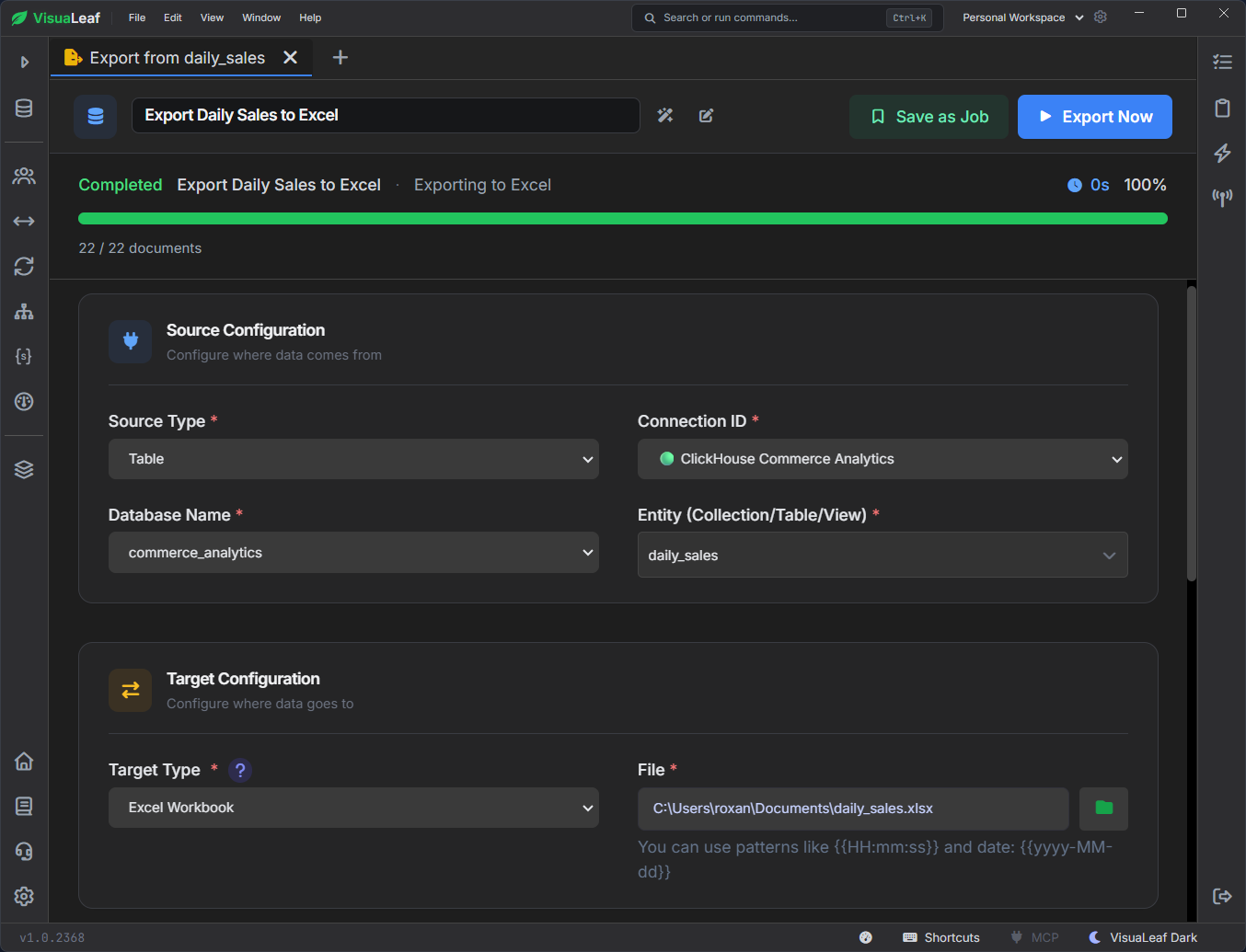Expand the left sidebar arrow
Image resolution: width=1246 pixels, height=952 pixels.
coord(25,63)
